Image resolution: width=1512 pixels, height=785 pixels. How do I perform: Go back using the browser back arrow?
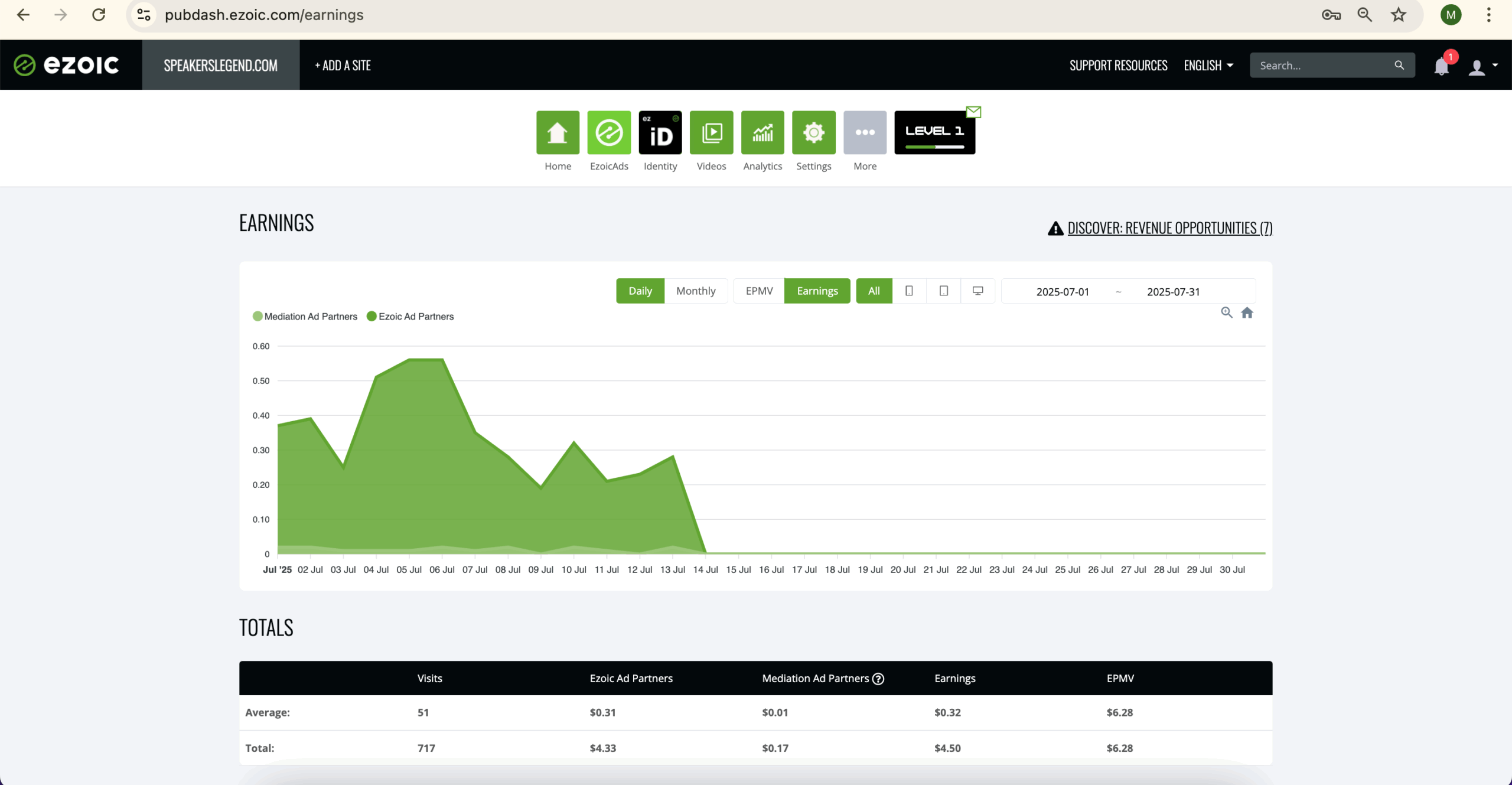click(24, 15)
